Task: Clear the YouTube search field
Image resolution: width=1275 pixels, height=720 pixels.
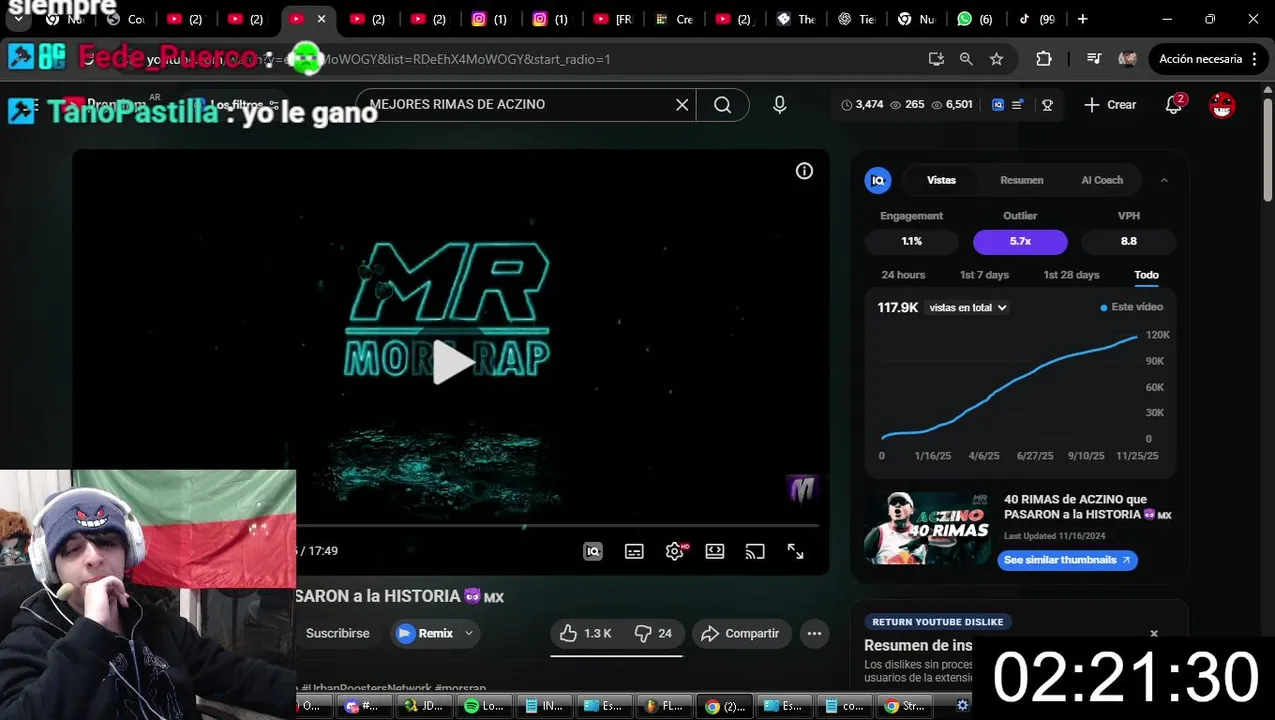Action: (682, 104)
